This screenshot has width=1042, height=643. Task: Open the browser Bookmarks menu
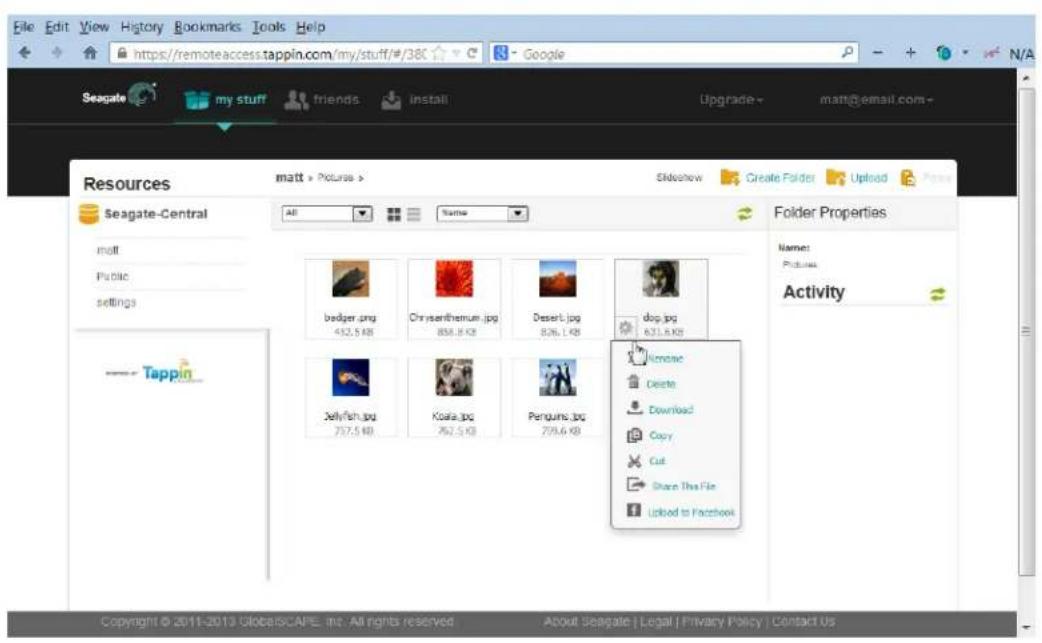coord(207,27)
